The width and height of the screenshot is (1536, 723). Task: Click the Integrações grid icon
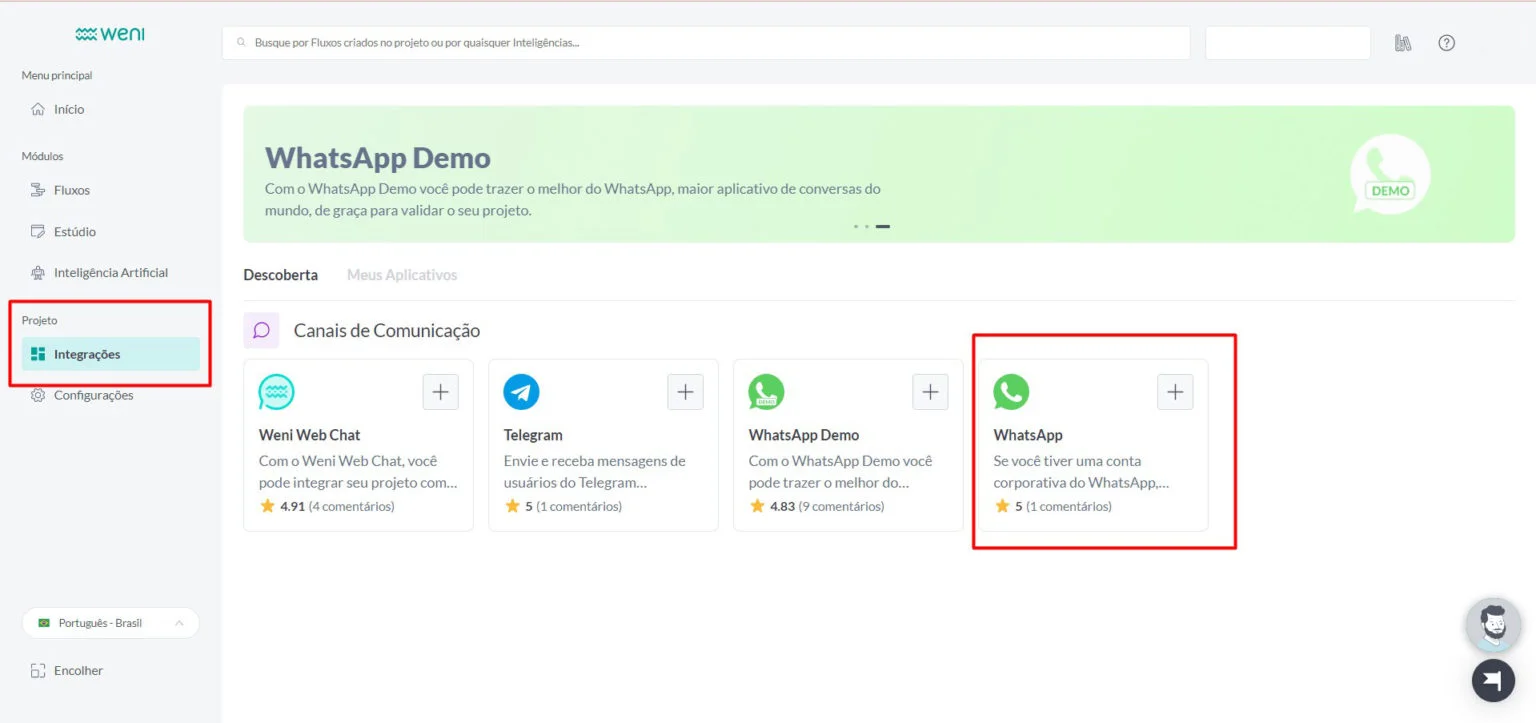tap(38, 354)
